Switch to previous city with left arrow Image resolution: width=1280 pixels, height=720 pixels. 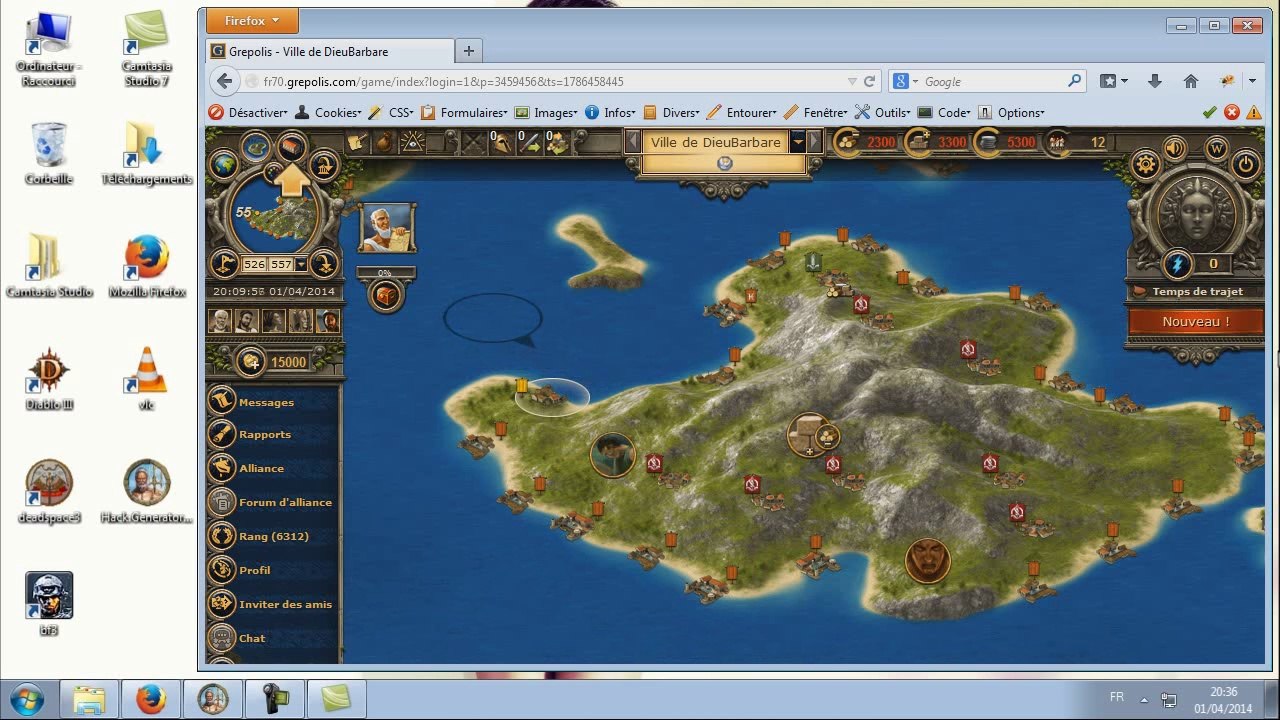pyautogui.click(x=632, y=142)
